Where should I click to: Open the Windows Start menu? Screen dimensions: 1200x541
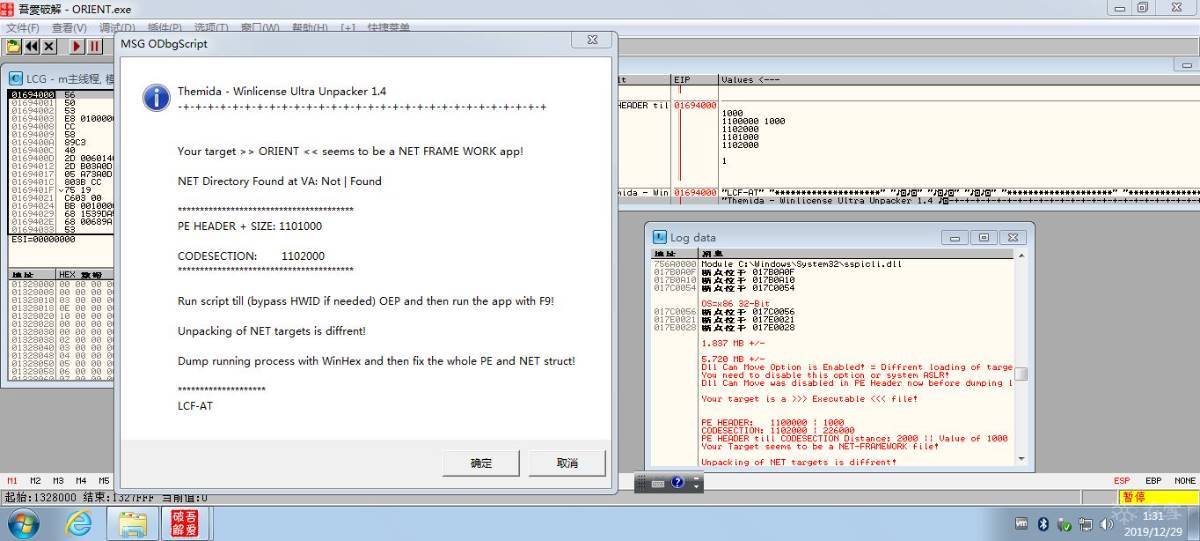point(24,523)
